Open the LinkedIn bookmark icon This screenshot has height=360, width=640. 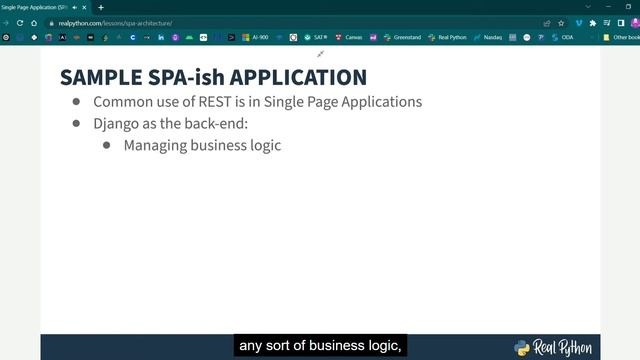point(161,37)
